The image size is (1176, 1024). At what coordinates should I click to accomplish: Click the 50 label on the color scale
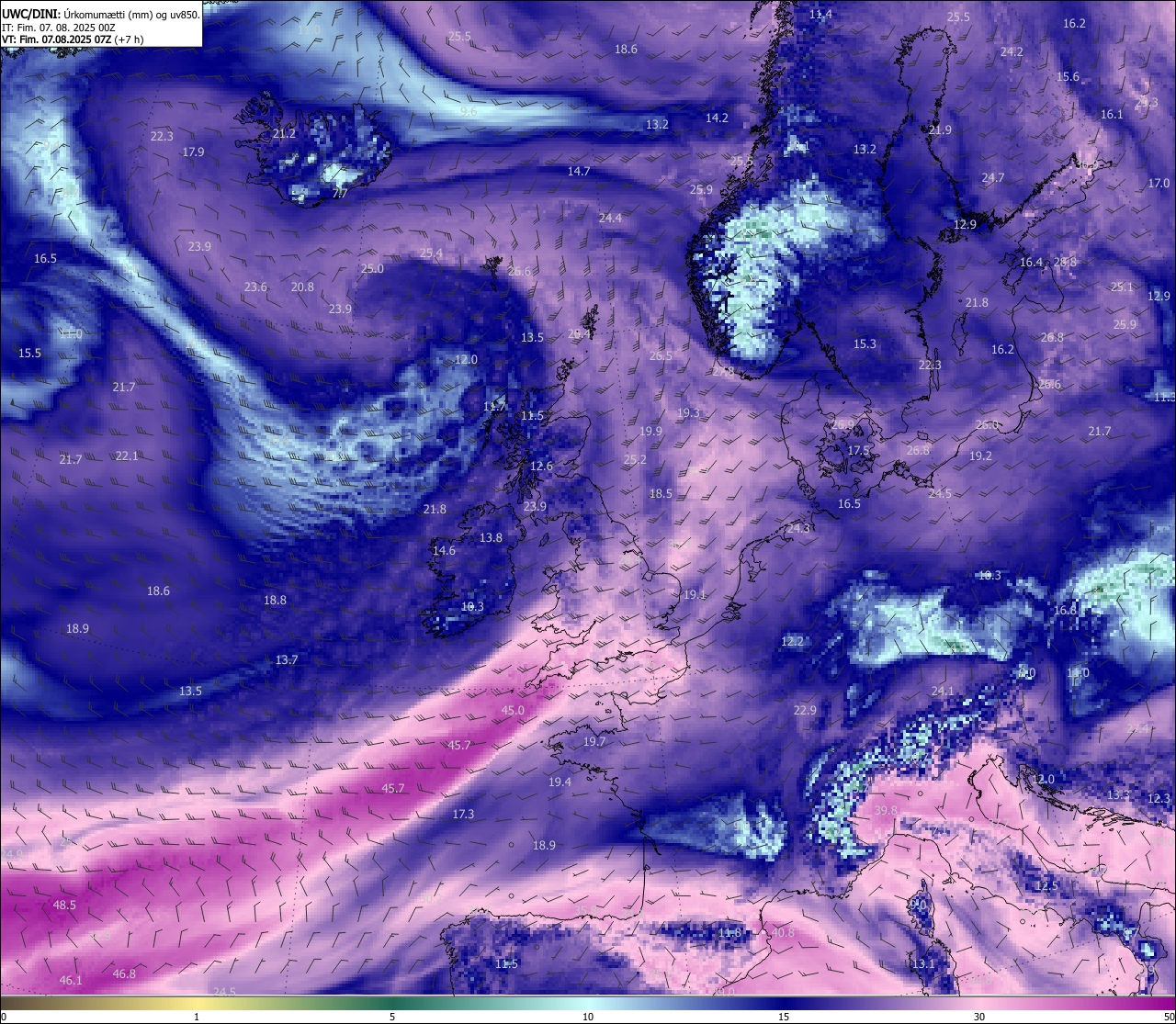1169,1017
